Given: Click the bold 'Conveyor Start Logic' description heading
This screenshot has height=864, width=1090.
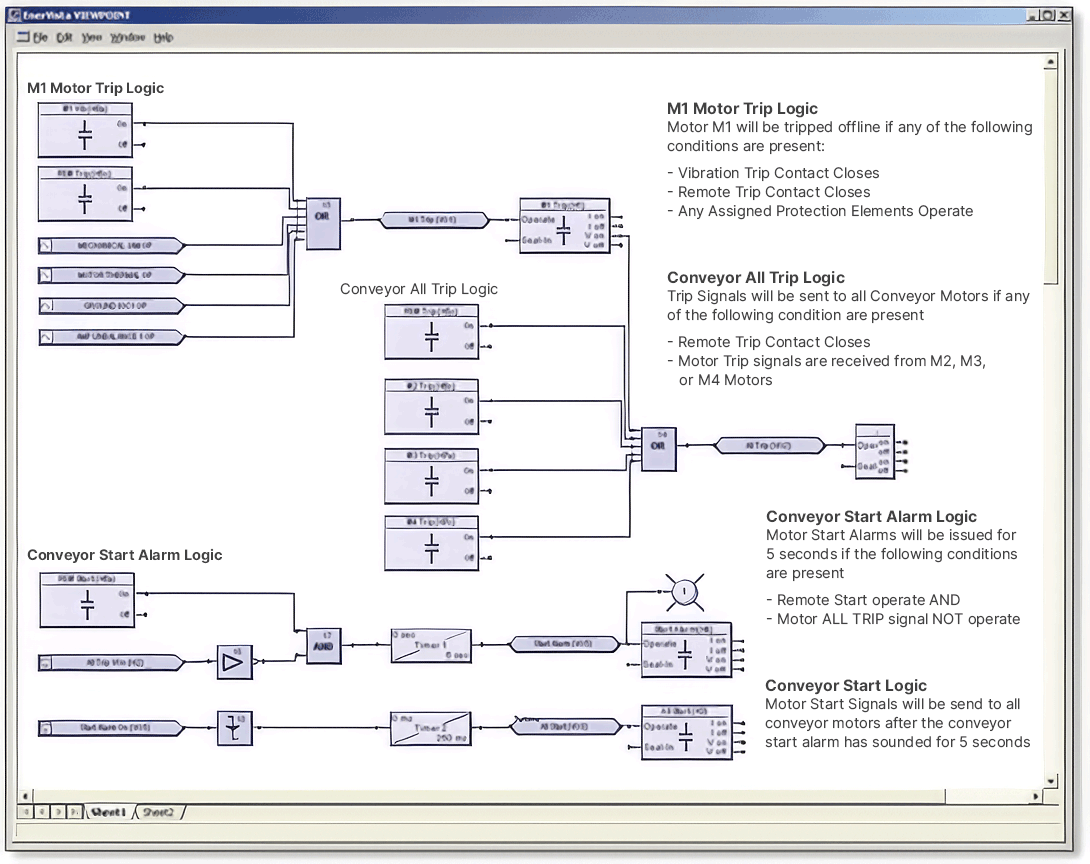Looking at the screenshot, I should pyautogui.click(x=846, y=685).
